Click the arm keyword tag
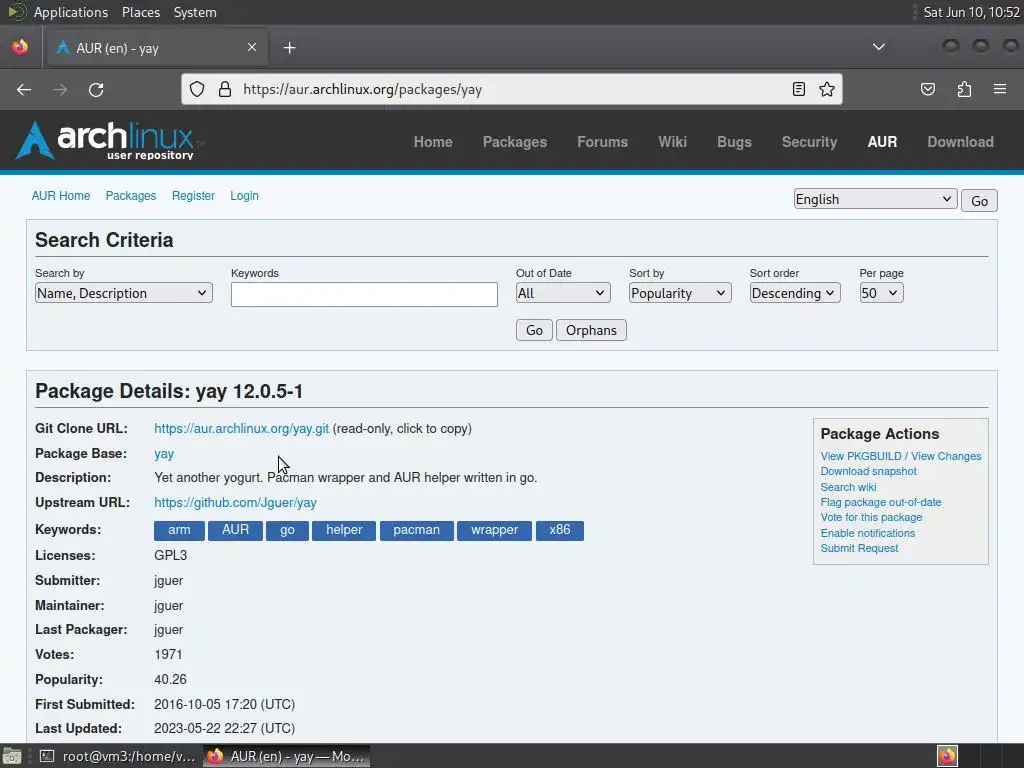 179,530
